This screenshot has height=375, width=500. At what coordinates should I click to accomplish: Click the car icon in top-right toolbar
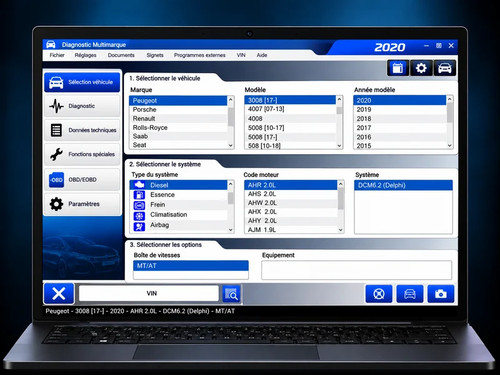click(445, 68)
